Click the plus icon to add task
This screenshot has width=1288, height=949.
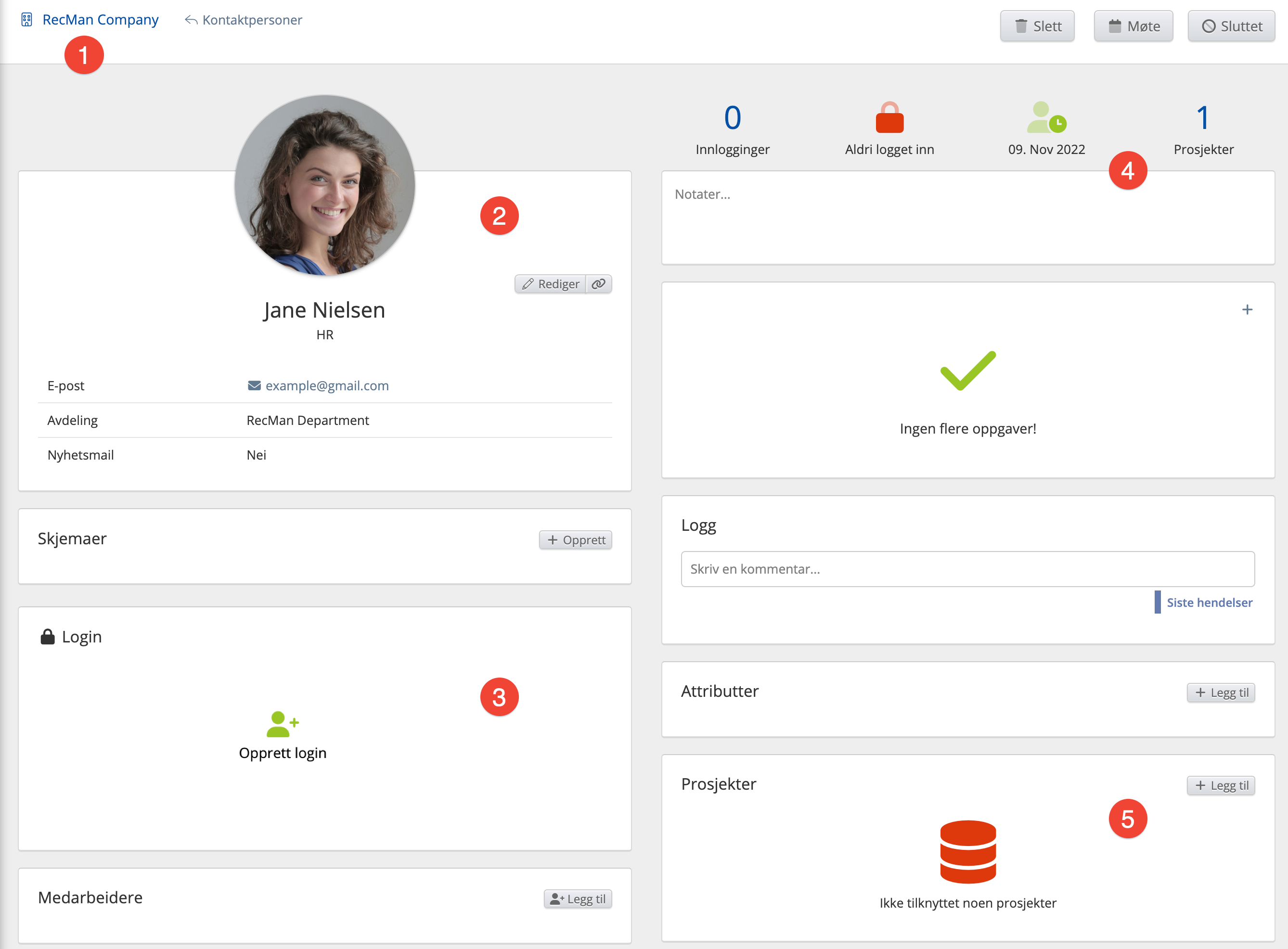pos(1247,309)
